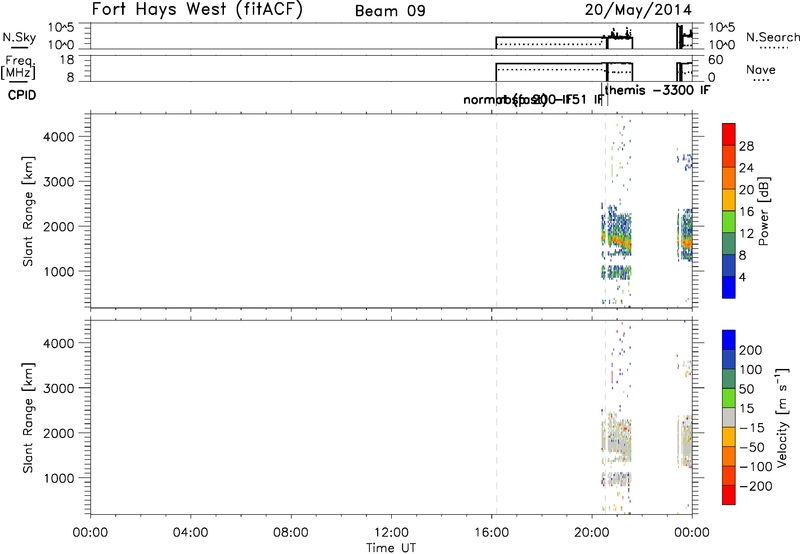Select the '−200' Velocity color bar label
Image resolution: width=800 pixels, height=554 pixels.
pyautogui.click(x=756, y=486)
